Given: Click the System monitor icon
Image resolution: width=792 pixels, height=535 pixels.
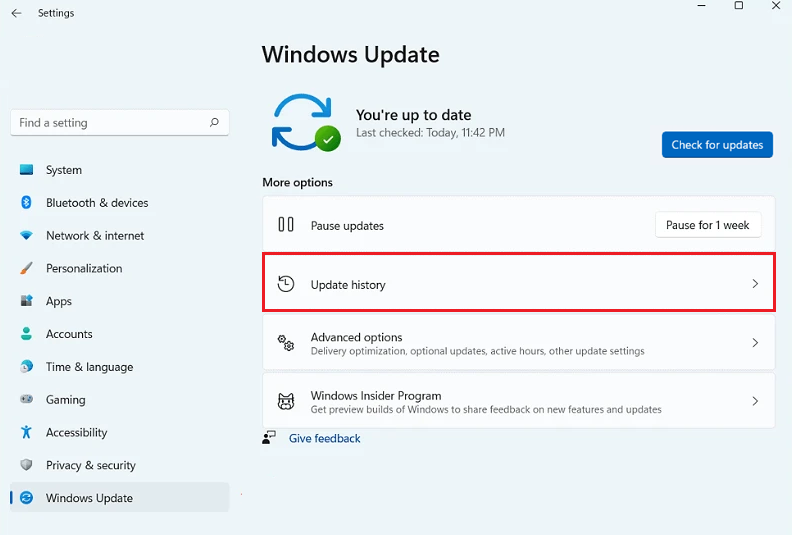Looking at the screenshot, I should (26, 170).
